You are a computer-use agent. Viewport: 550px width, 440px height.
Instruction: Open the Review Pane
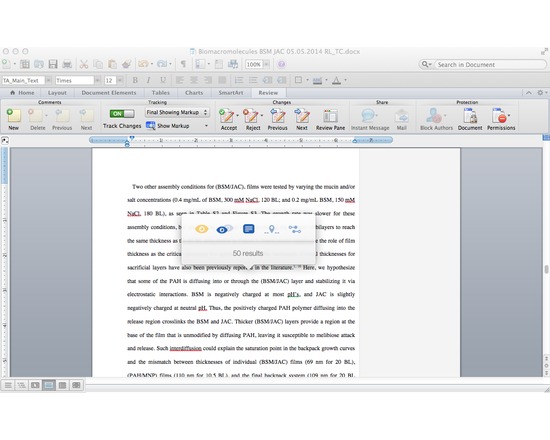[x=330, y=119]
